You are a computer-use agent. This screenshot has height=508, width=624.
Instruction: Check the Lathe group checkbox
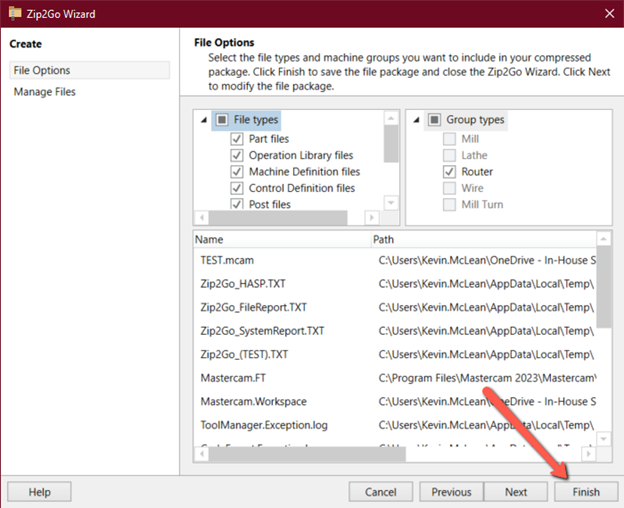[x=449, y=155]
